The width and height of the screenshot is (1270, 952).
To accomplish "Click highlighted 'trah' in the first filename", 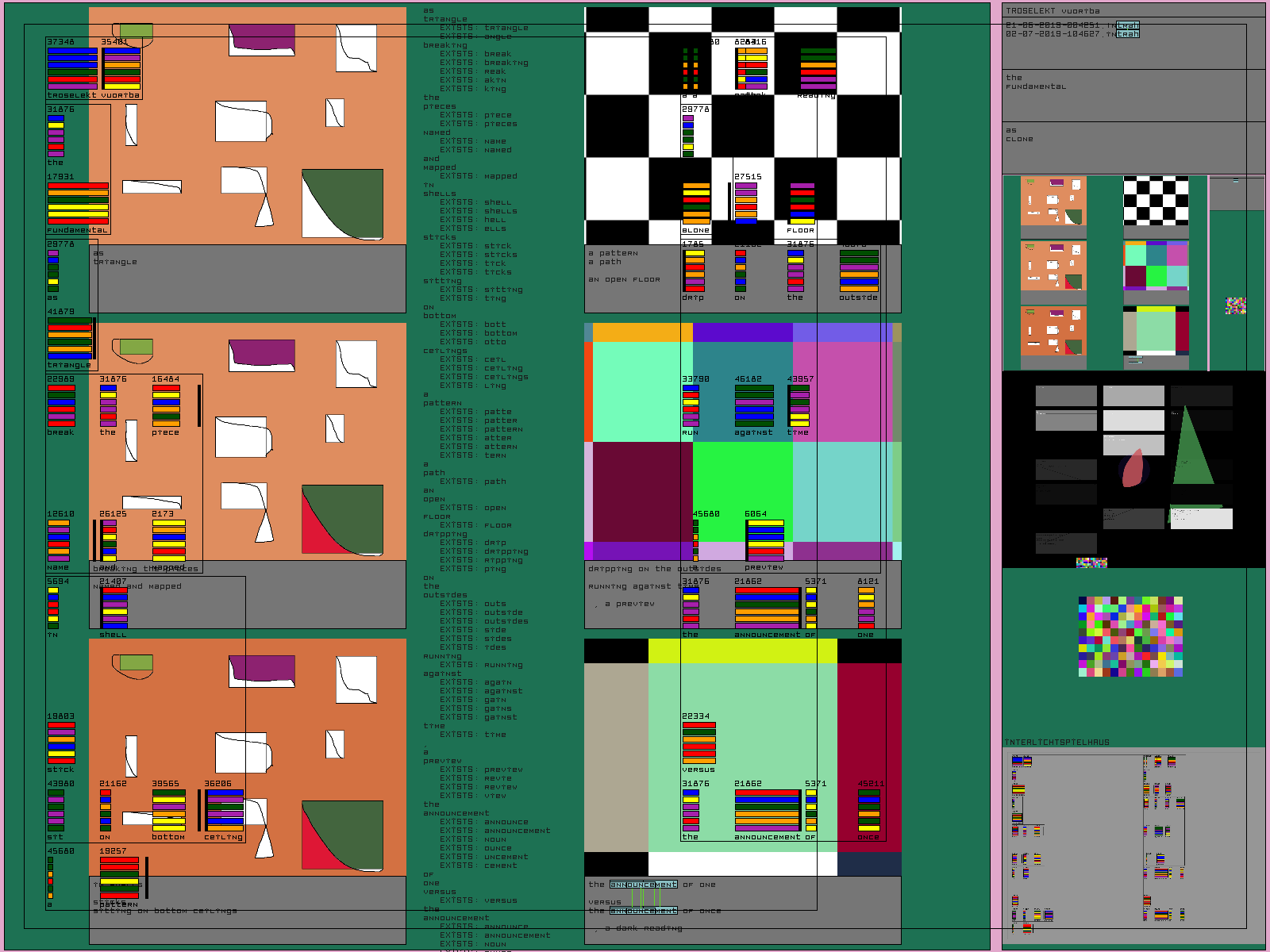I will click(x=1128, y=25).
